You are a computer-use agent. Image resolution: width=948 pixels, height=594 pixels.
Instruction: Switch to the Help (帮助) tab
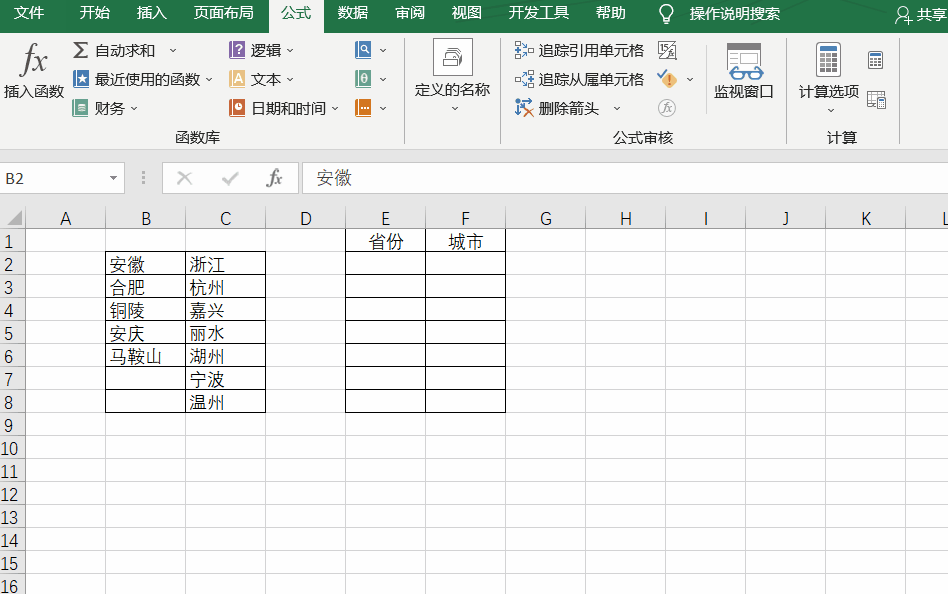coord(611,13)
